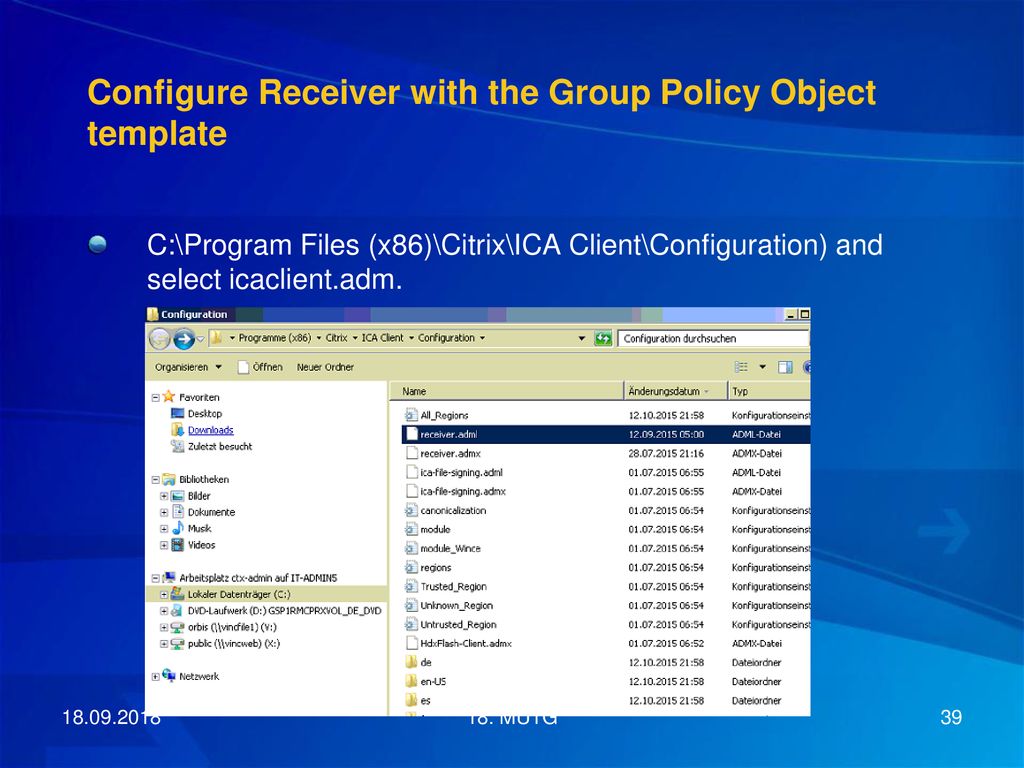
Task: Open the view options dropdown arrow
Action: pyautogui.click(x=762, y=367)
